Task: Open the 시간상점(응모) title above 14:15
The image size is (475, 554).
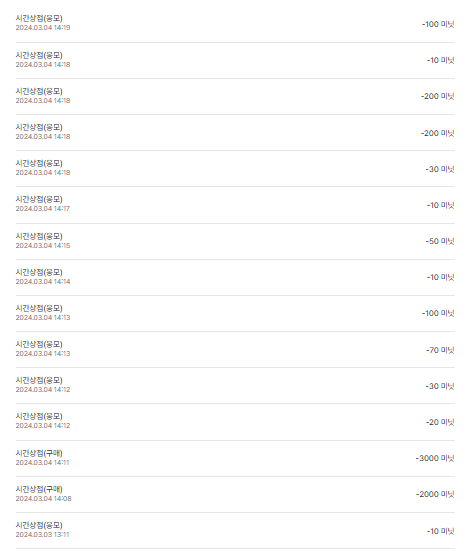Action: 39,236
